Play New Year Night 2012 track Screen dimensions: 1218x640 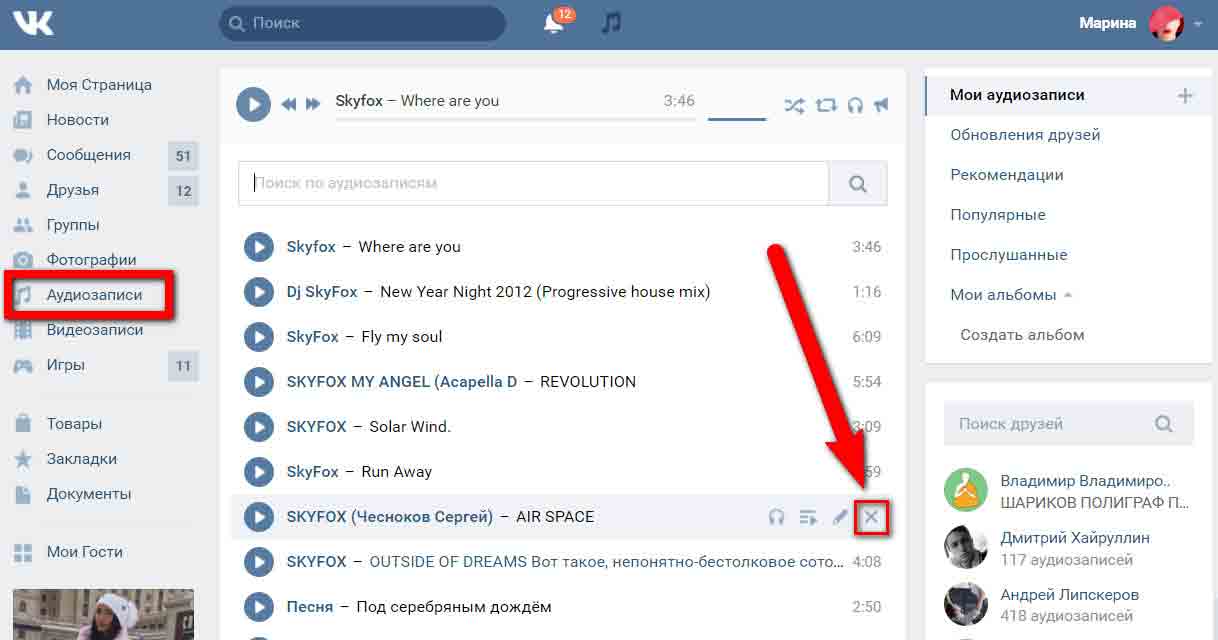point(259,292)
